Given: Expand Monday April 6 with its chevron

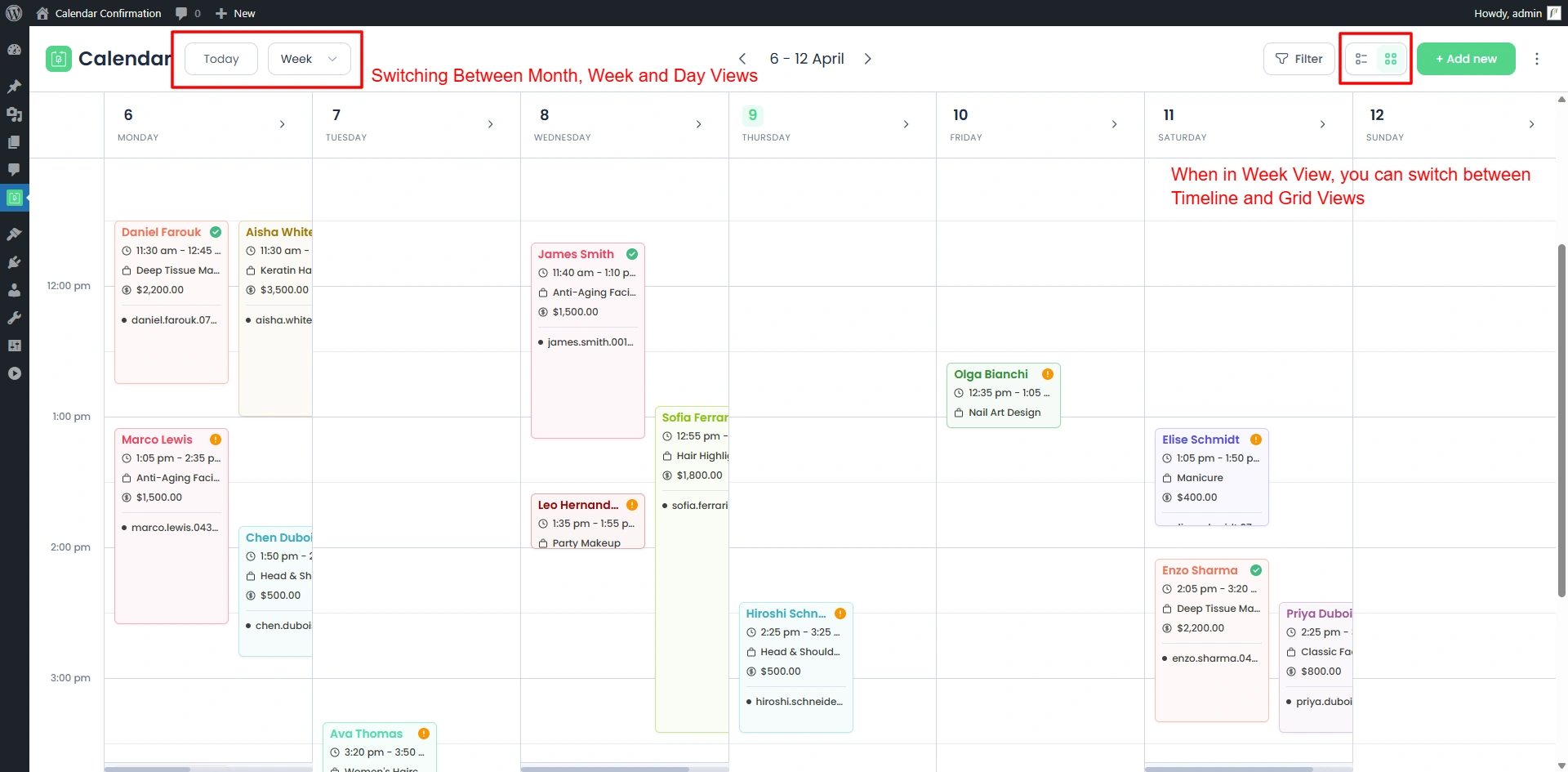Looking at the screenshot, I should [x=283, y=124].
